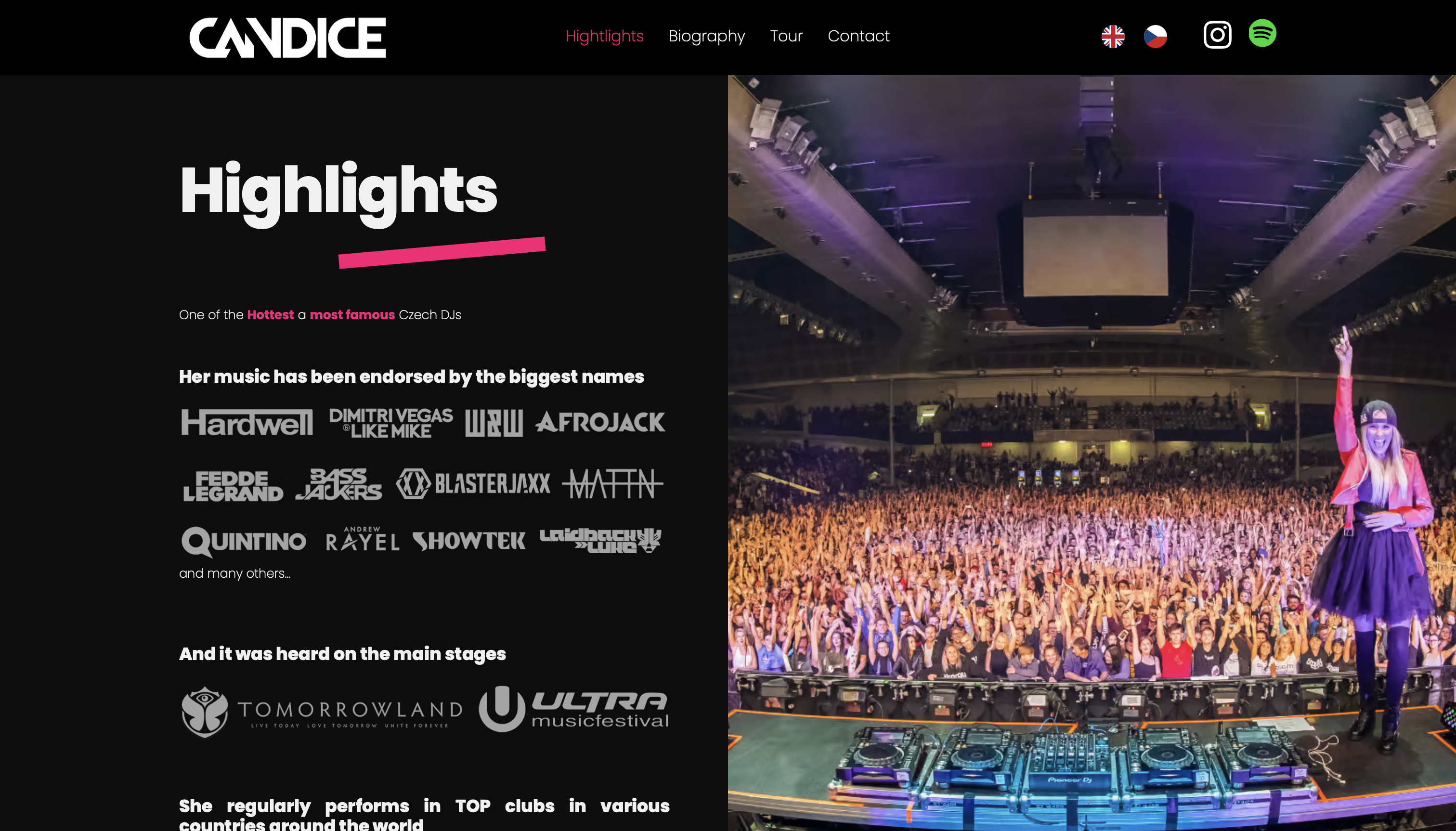Click the Fedde Le Grand logo
1456x831 pixels.
click(233, 486)
